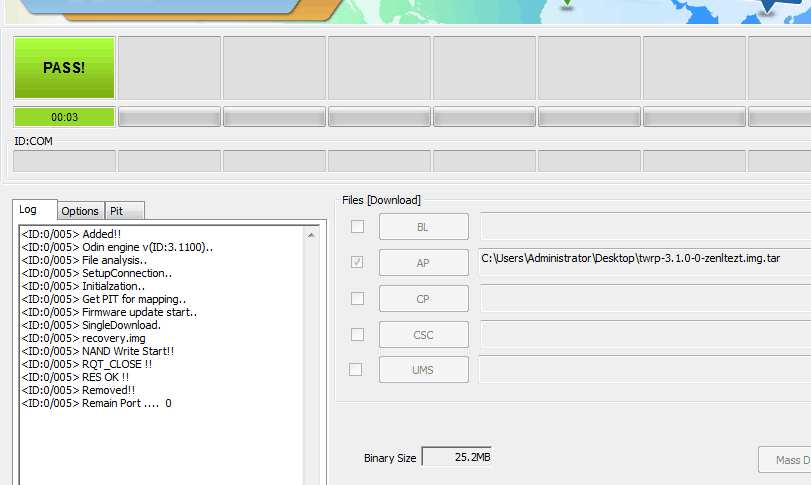811x485 pixels.
Task: Click the UMS file path field
Action: pos(645,370)
